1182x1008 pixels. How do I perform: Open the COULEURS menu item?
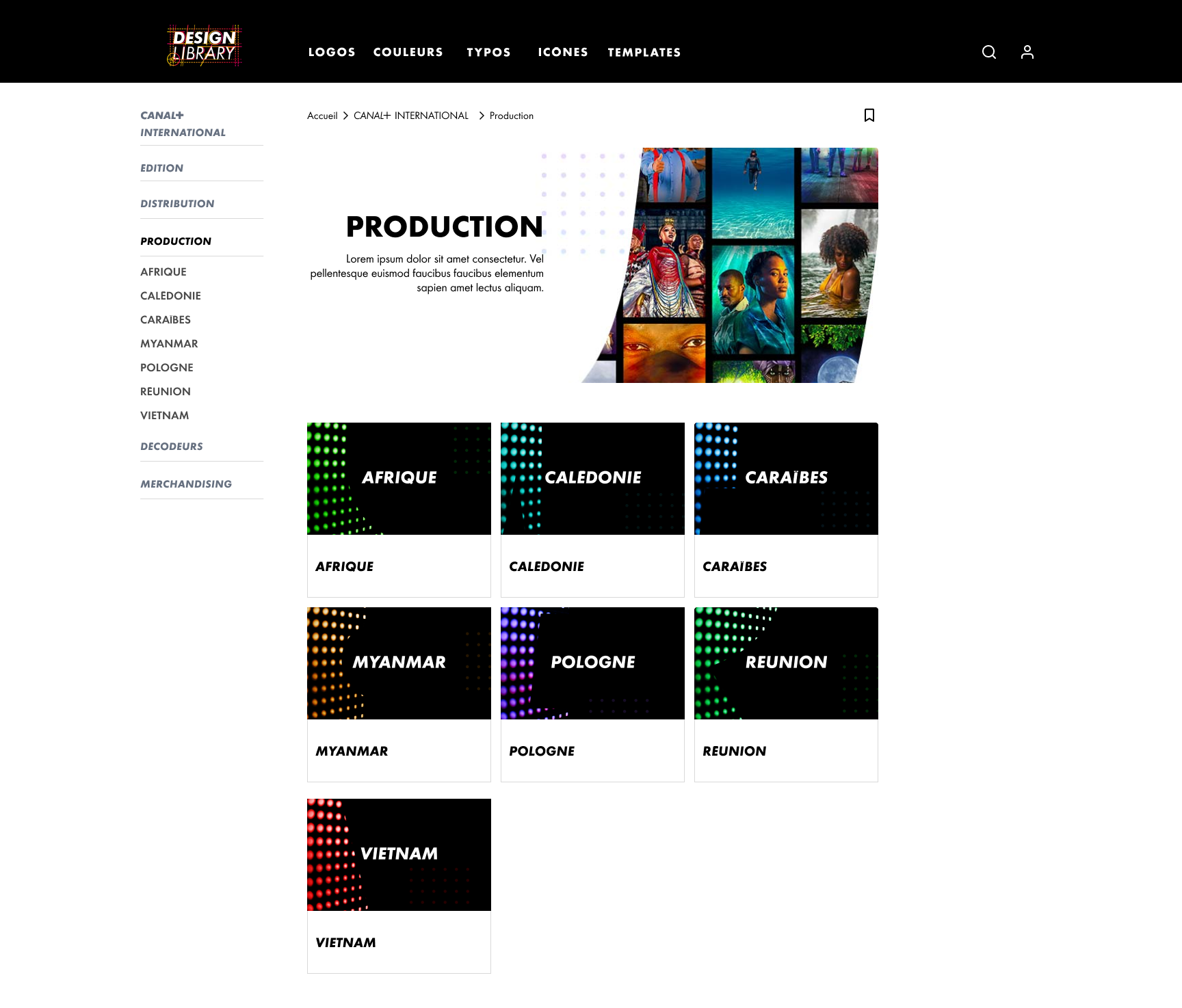[x=408, y=52]
